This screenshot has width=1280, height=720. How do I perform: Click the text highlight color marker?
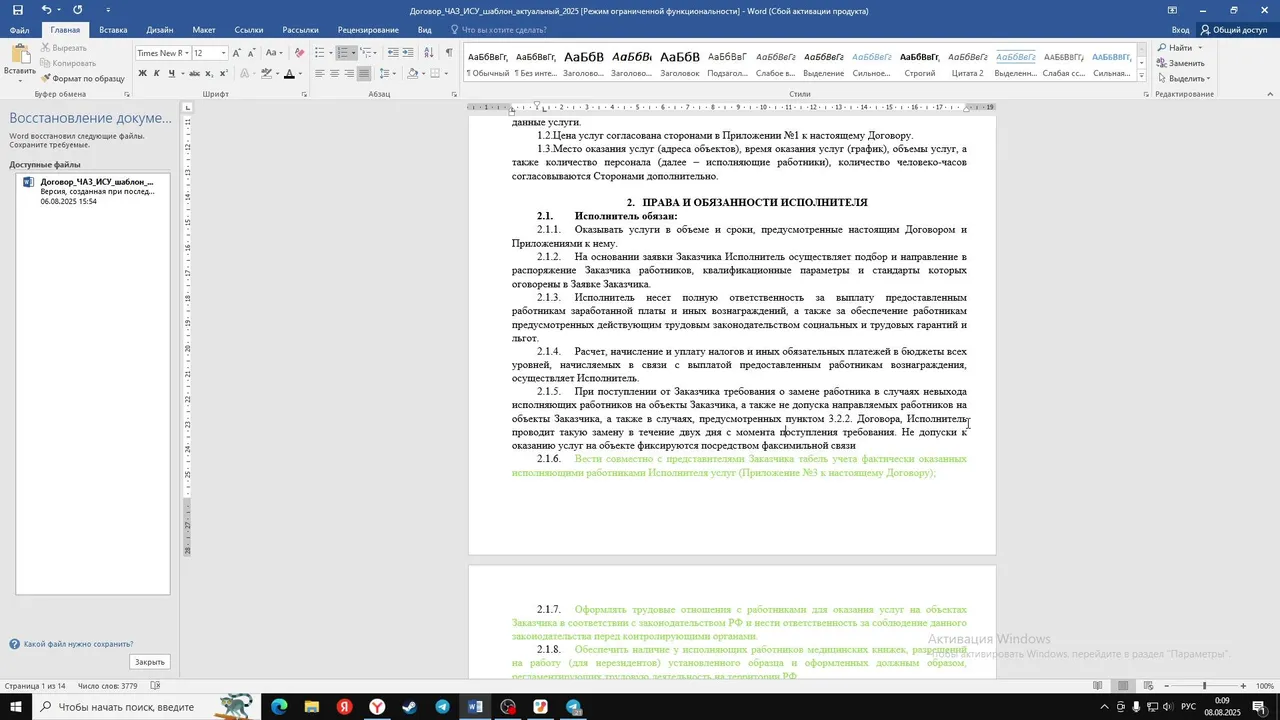[x=267, y=73]
